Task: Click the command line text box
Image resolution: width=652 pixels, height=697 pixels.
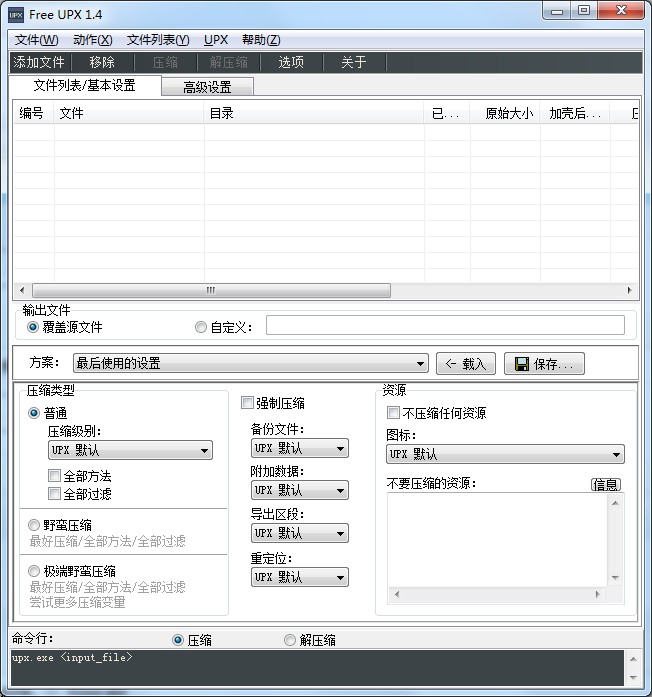Action: [x=317, y=668]
